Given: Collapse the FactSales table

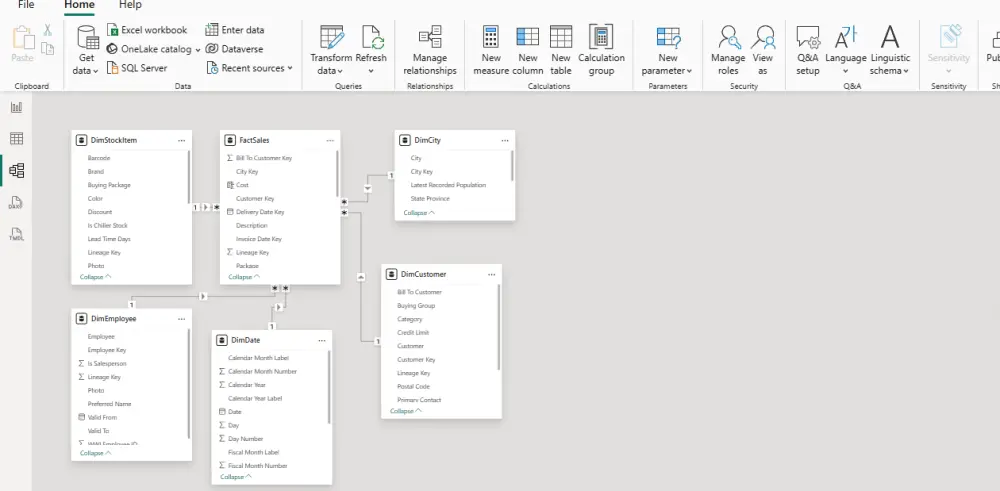Looking at the screenshot, I should (244, 277).
